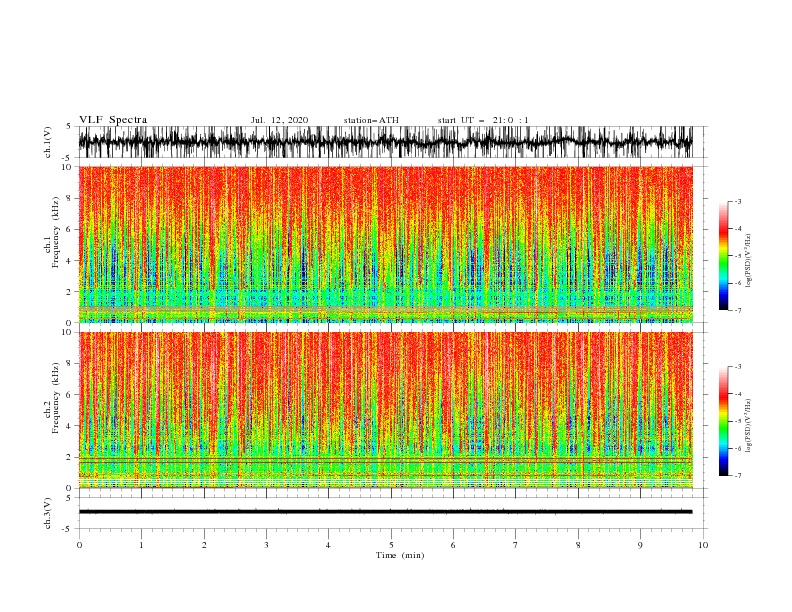Click the ch.1 PSD color bar
The image size is (792, 612).
coord(723,256)
